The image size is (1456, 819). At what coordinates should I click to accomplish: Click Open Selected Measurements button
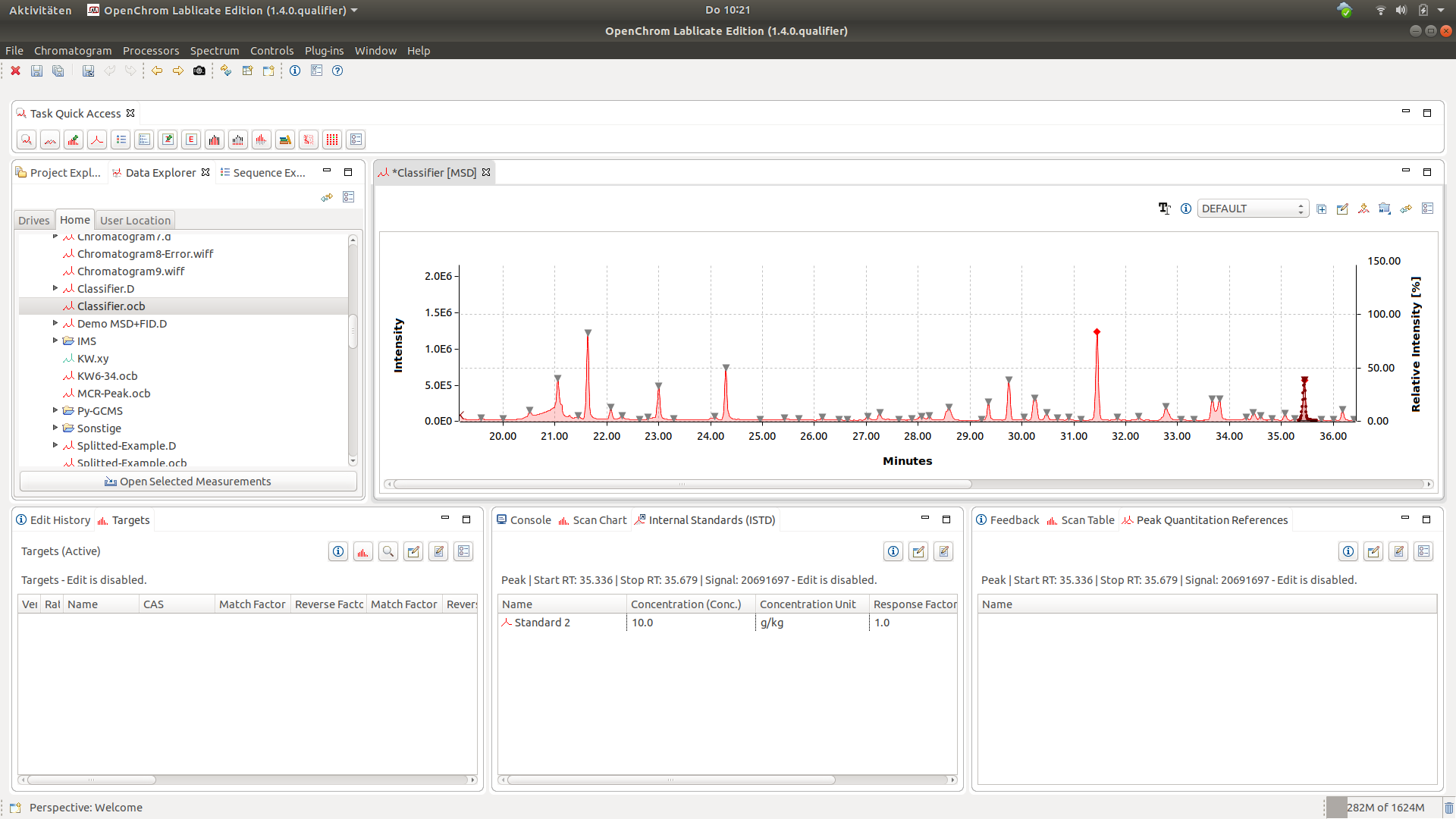(x=188, y=482)
